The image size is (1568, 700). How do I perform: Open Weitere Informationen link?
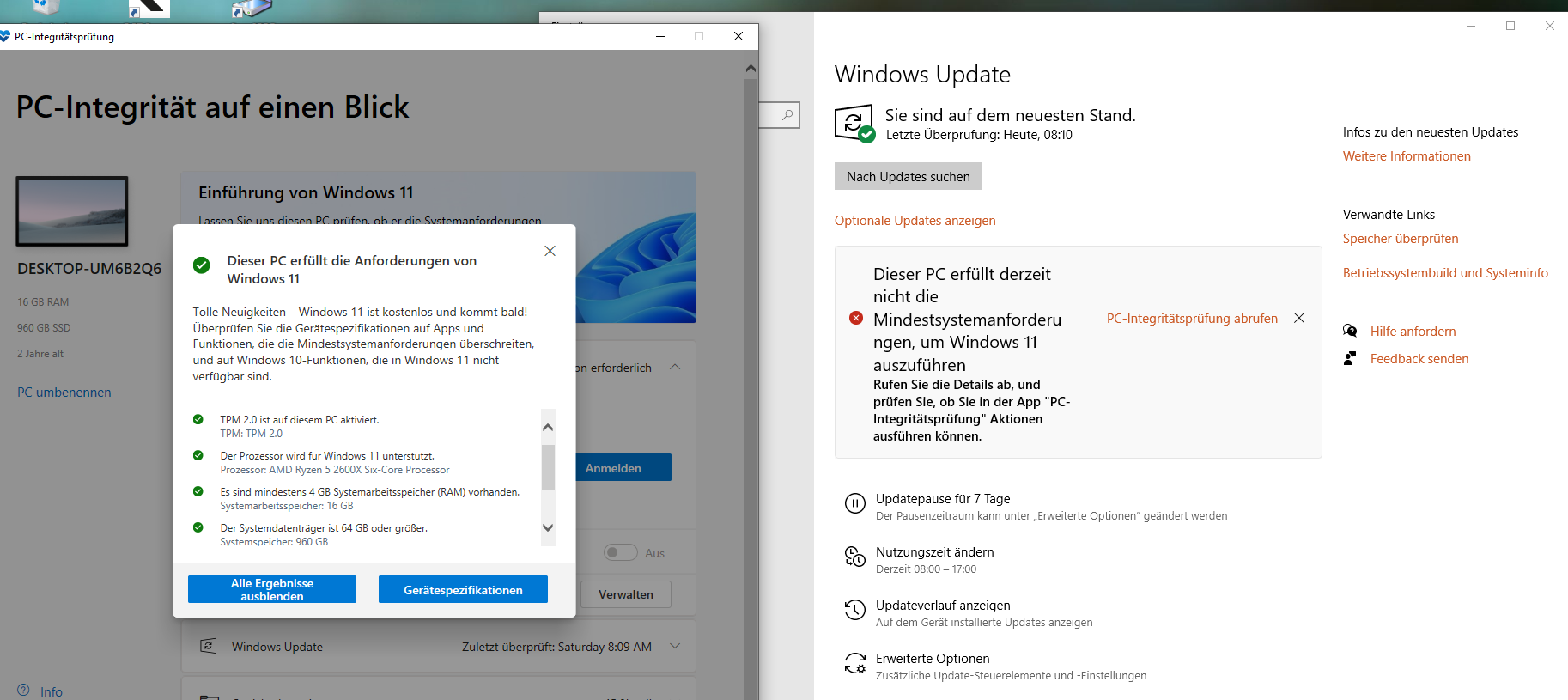[1407, 156]
